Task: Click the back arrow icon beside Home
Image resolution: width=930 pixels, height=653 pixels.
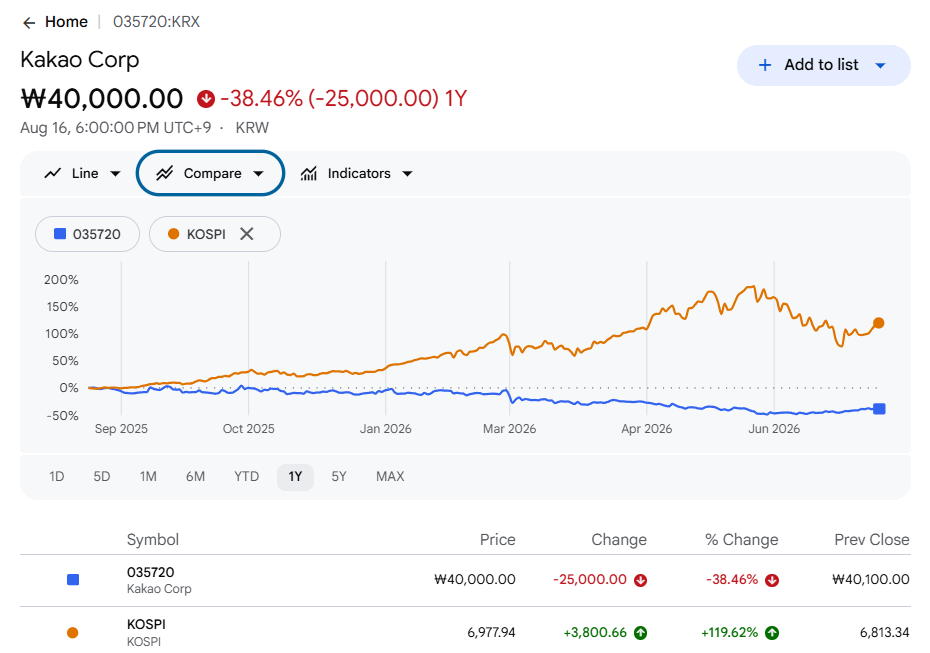Action: 28,23
